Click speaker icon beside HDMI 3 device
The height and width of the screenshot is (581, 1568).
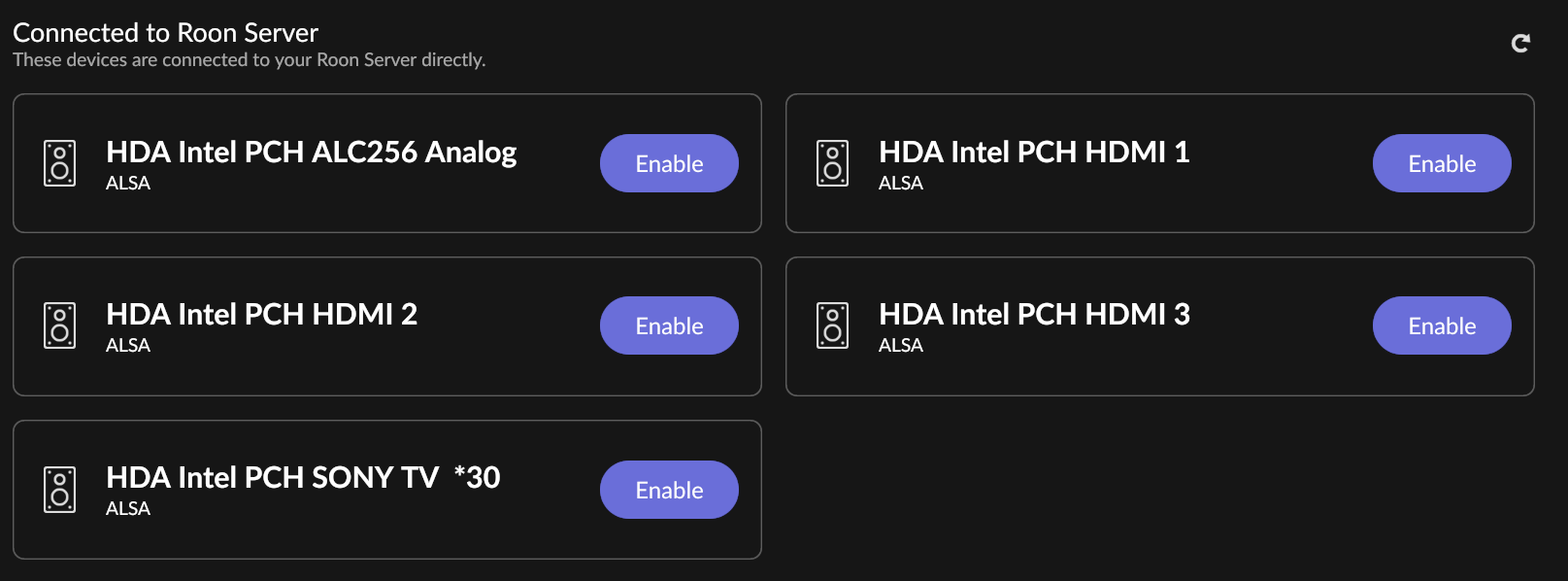point(832,325)
